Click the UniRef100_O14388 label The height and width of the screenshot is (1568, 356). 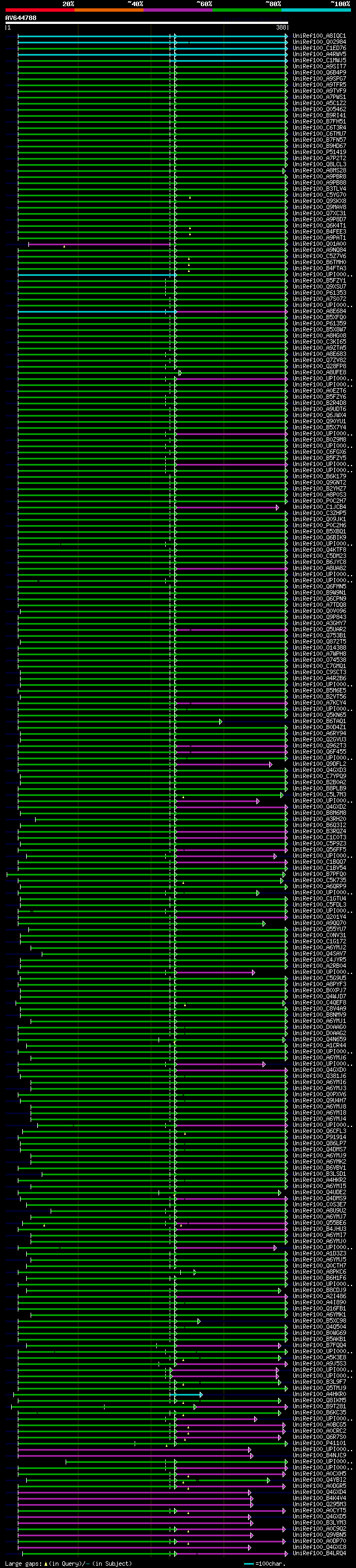319,647
